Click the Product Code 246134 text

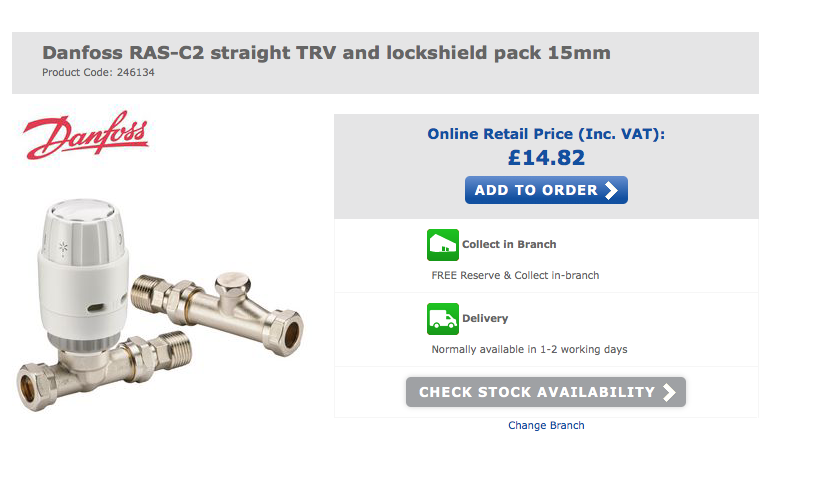coord(98,73)
